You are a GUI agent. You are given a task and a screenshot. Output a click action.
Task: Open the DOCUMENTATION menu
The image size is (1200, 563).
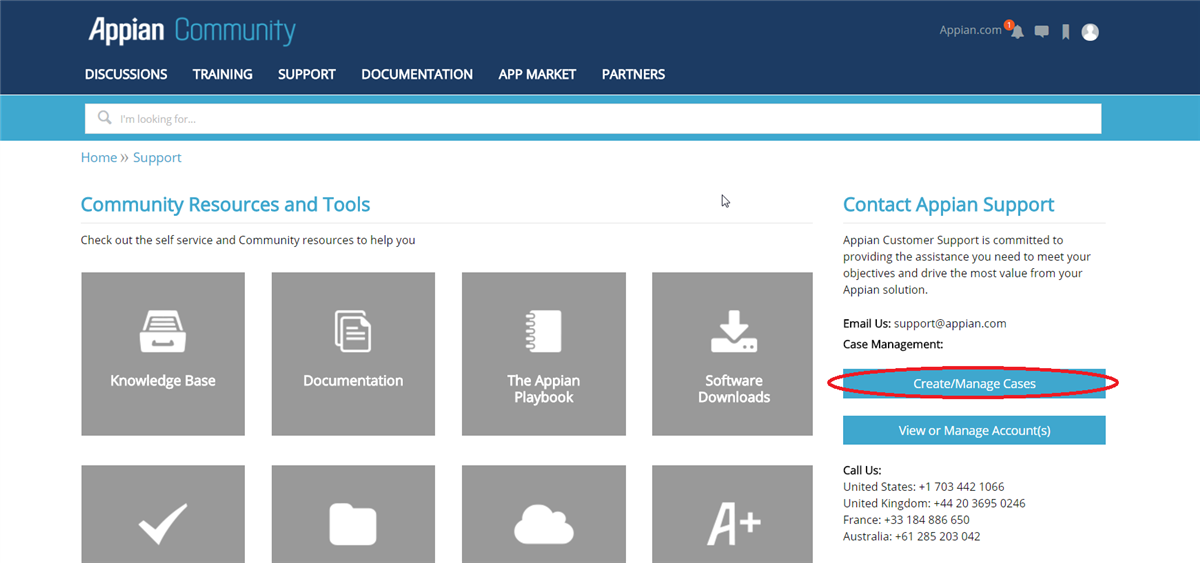[x=417, y=74]
